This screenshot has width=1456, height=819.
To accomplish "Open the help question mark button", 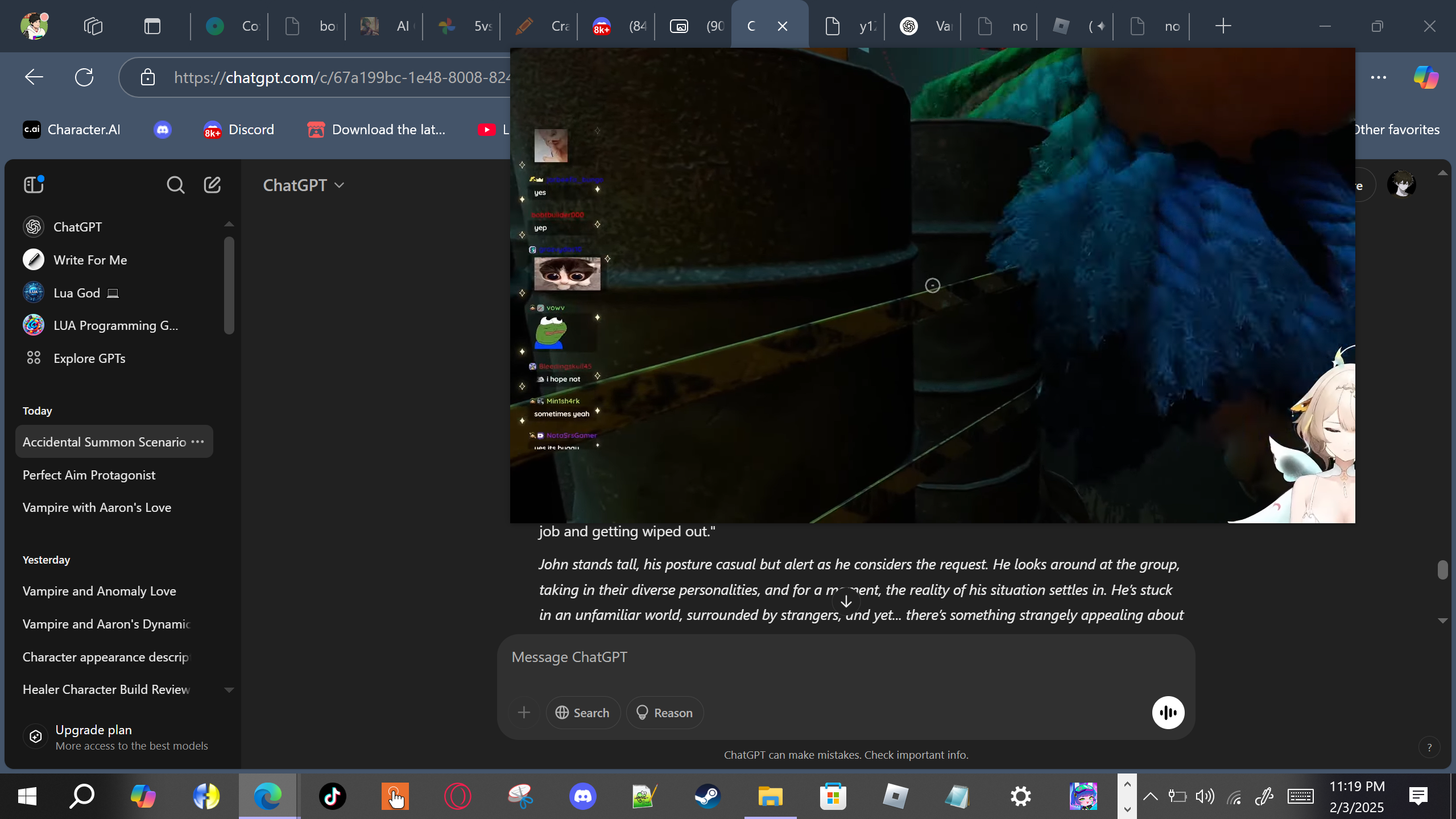I will [1429, 748].
